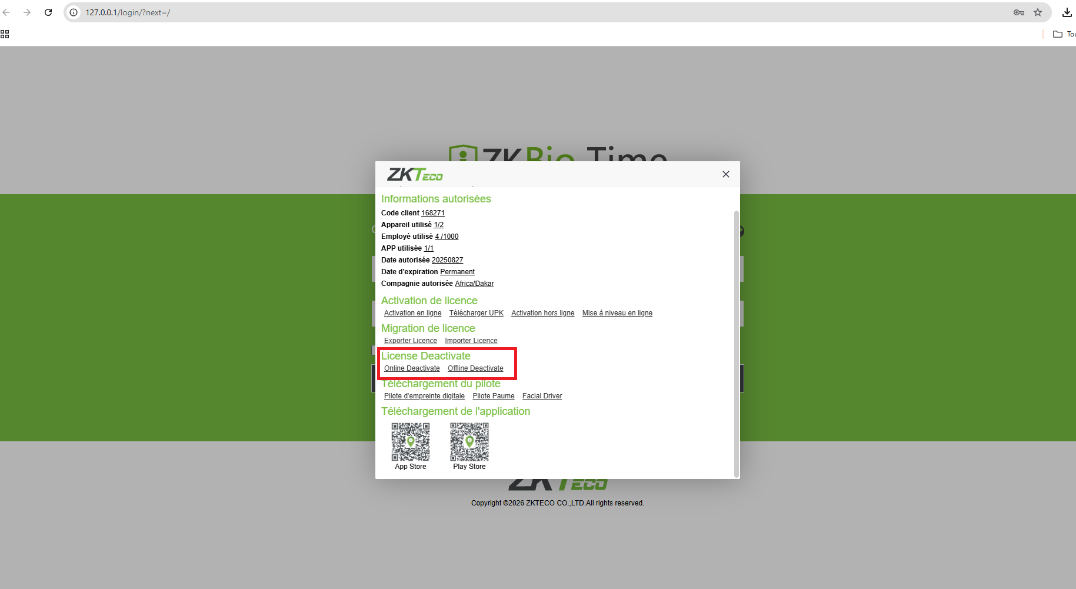Bookmark this page with the star icon
Viewport: 1076px width, 589px height.
pyautogui.click(x=1038, y=12)
